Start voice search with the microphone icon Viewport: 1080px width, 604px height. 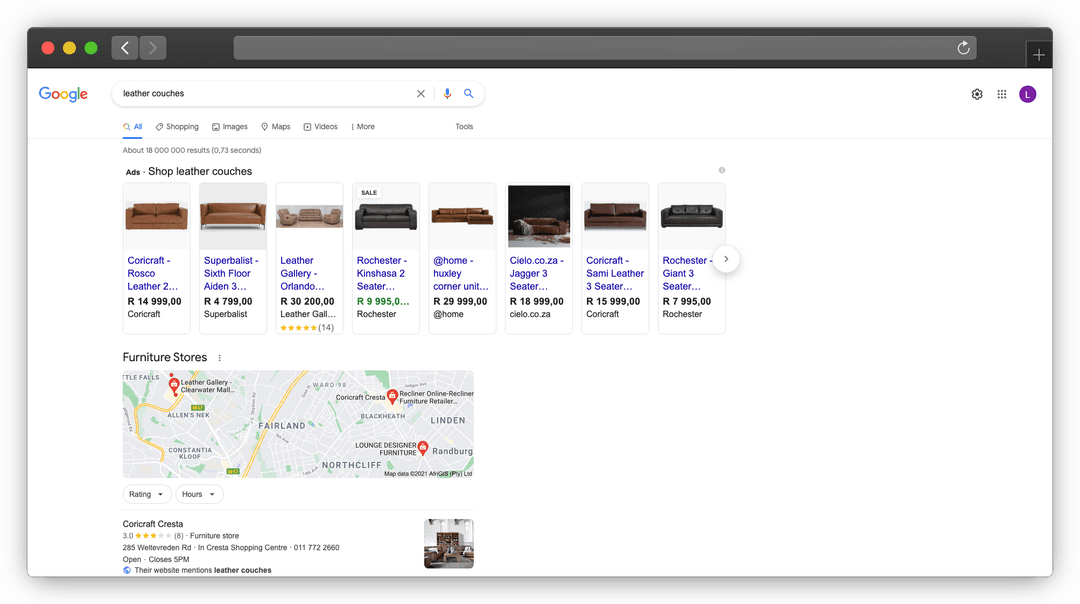click(x=447, y=94)
